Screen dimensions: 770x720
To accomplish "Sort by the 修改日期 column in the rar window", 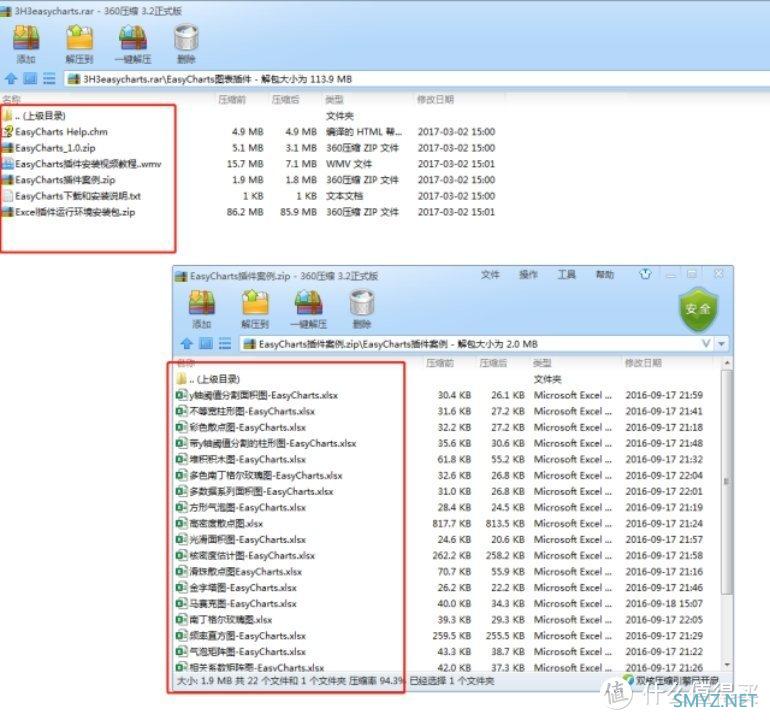I will (436, 100).
